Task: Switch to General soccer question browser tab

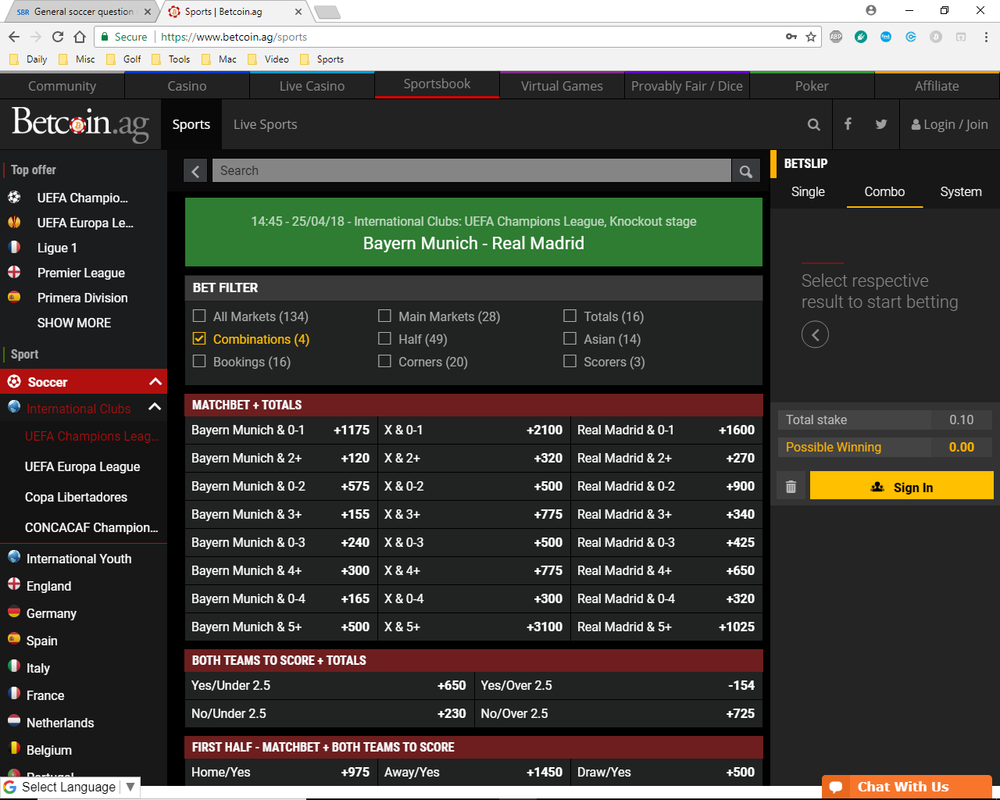Action: tap(83, 11)
